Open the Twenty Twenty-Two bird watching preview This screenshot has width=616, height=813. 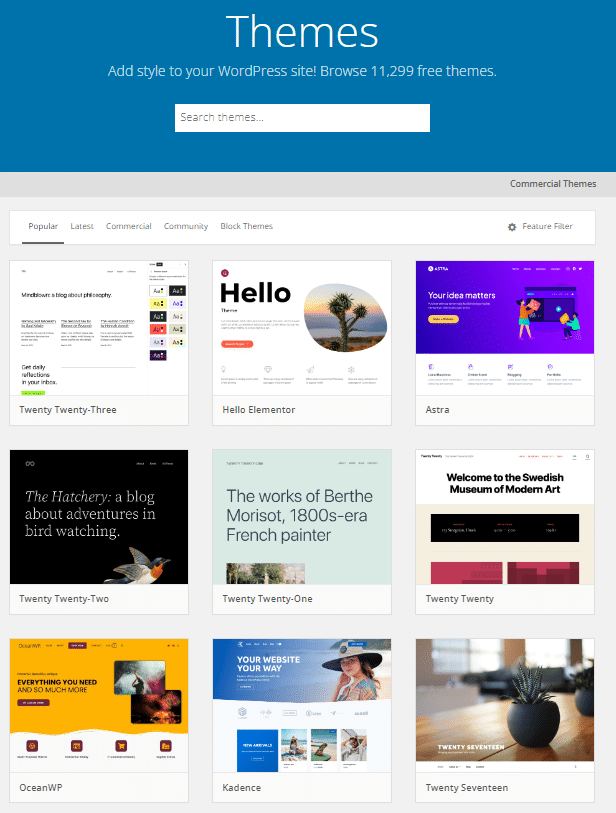(x=99, y=517)
